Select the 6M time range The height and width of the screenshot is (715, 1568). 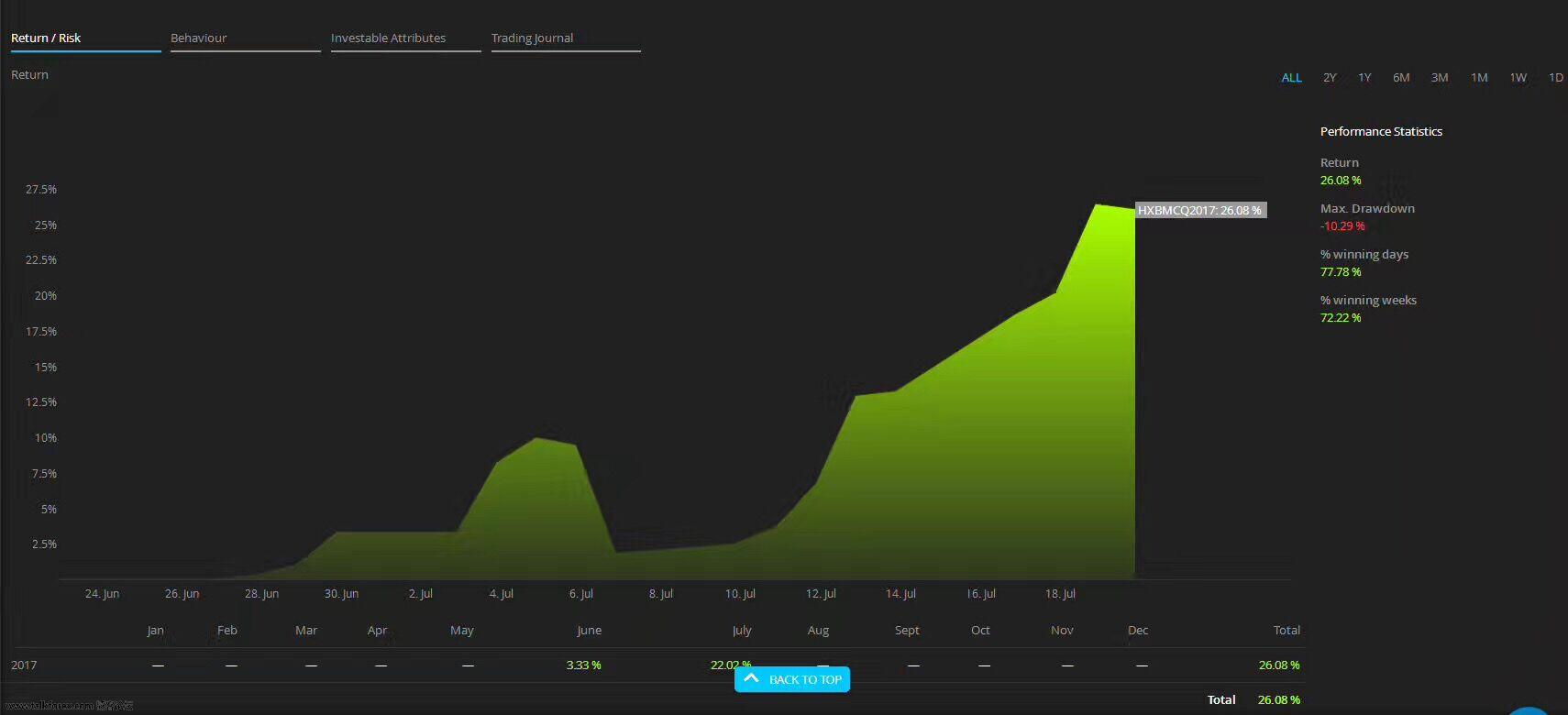point(1401,78)
